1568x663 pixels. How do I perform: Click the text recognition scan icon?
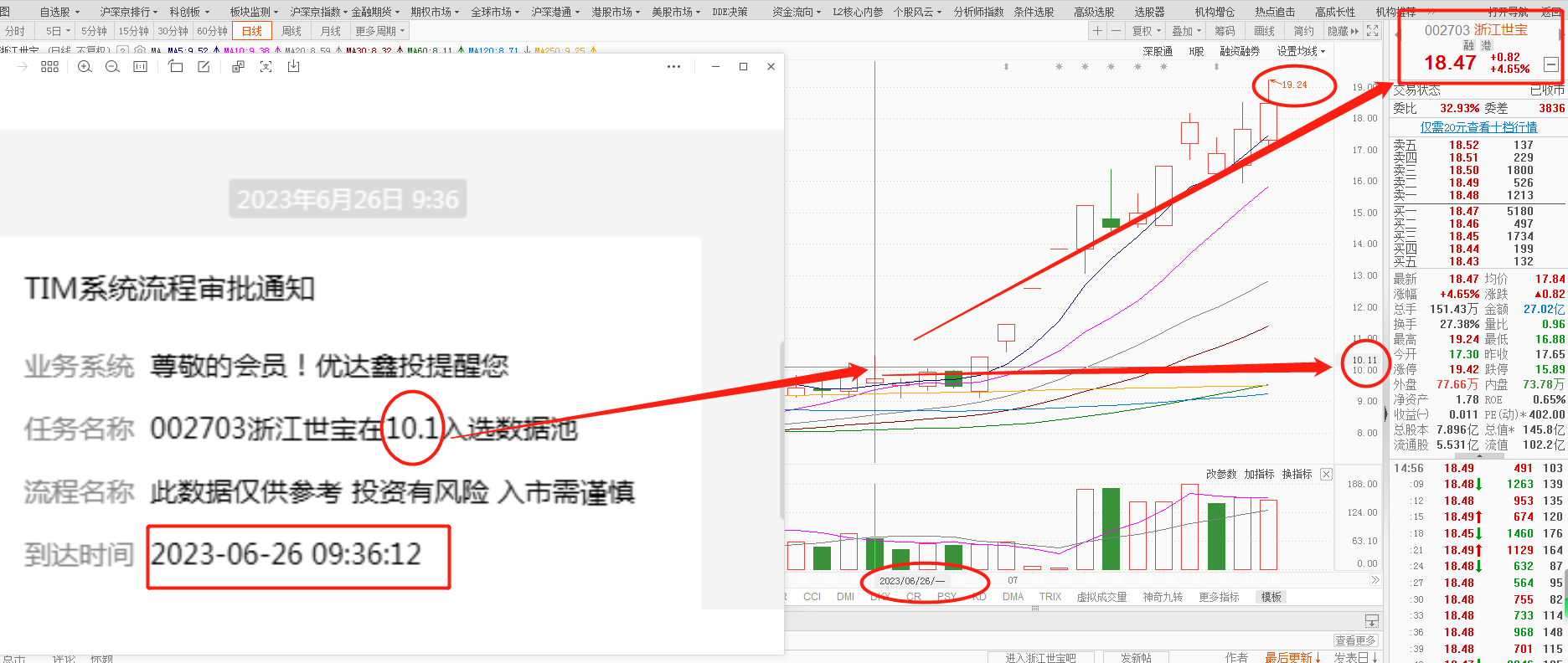coord(266,67)
